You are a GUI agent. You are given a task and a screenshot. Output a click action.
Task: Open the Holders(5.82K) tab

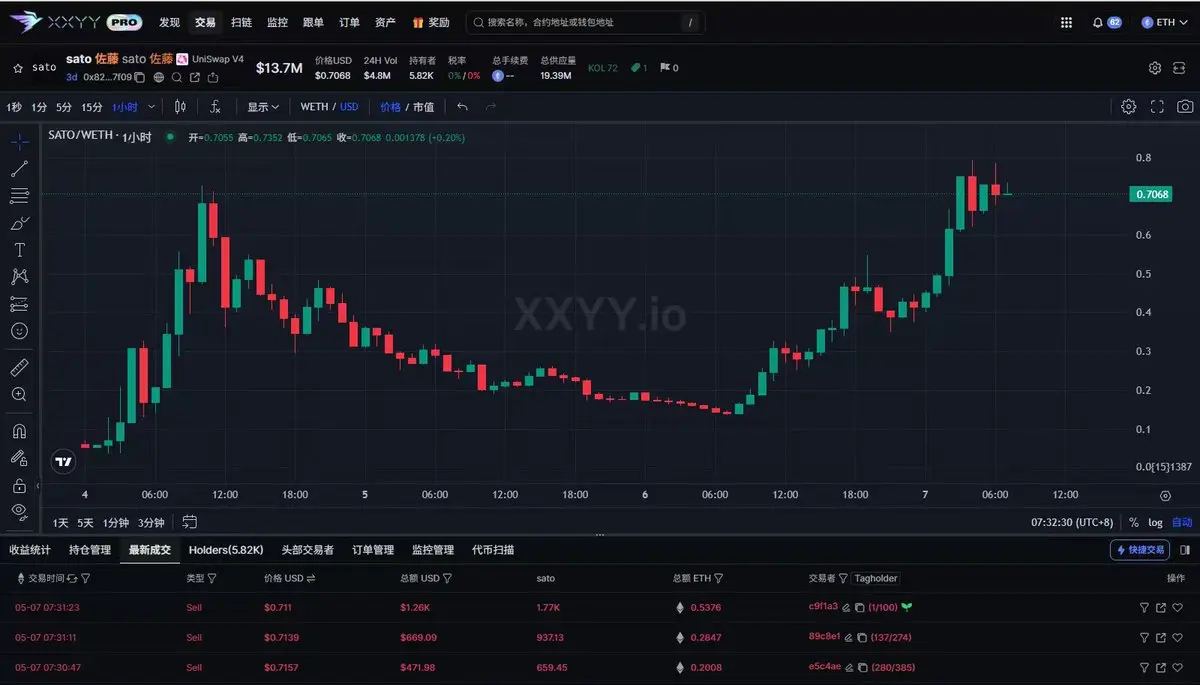[226, 550]
